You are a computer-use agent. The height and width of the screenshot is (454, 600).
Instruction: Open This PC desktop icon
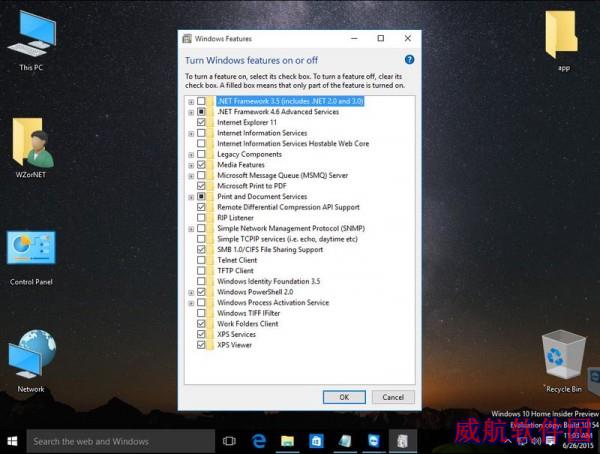(31, 41)
